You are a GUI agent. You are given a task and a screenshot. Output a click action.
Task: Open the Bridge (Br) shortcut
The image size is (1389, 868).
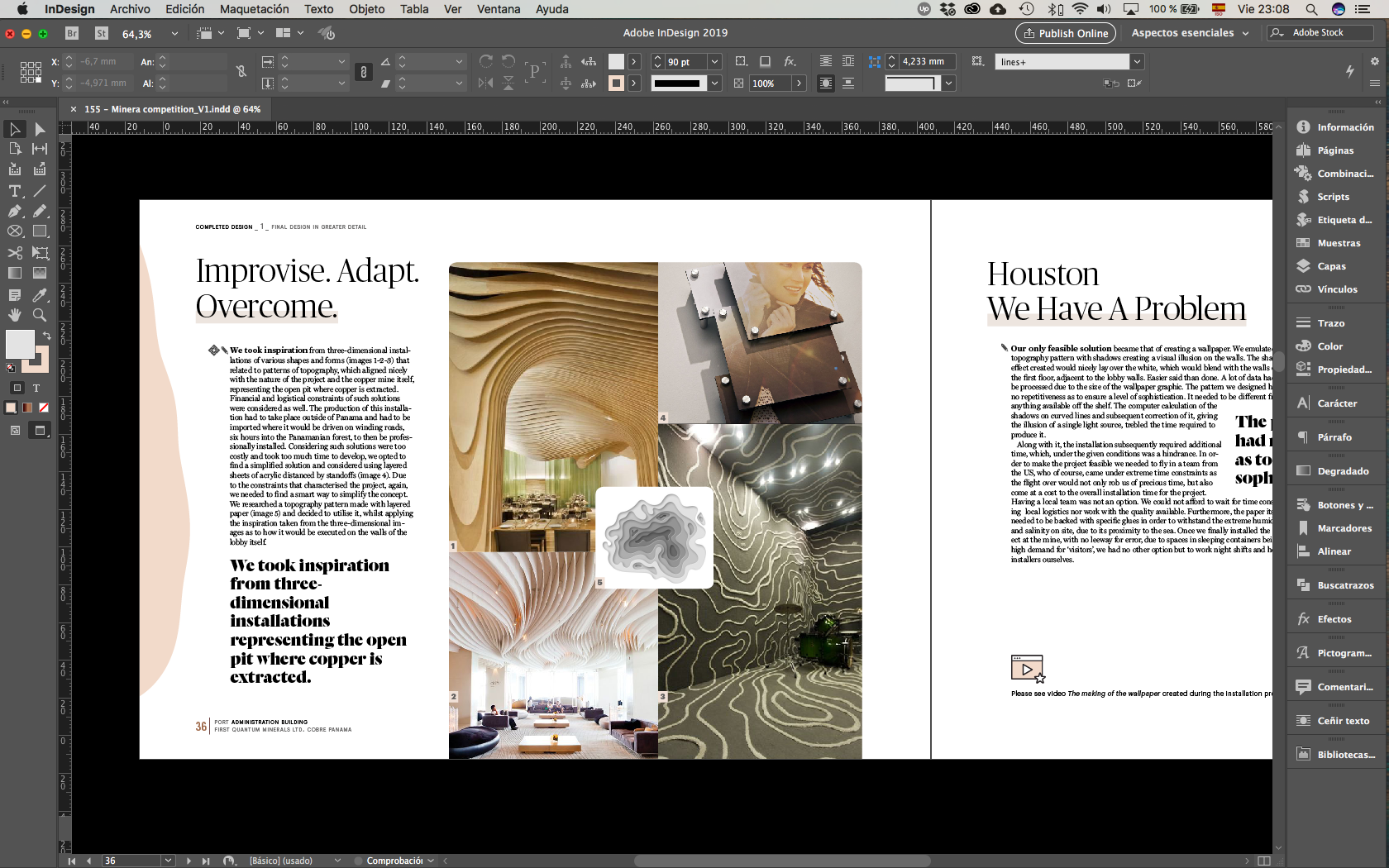[72, 33]
